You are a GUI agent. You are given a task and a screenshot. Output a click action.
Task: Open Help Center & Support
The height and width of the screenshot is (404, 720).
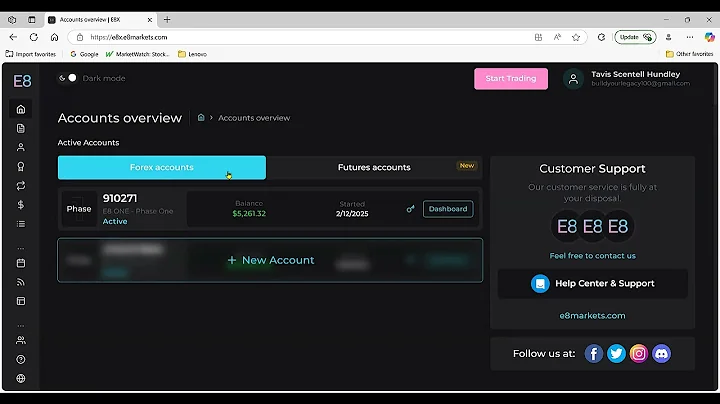click(592, 284)
